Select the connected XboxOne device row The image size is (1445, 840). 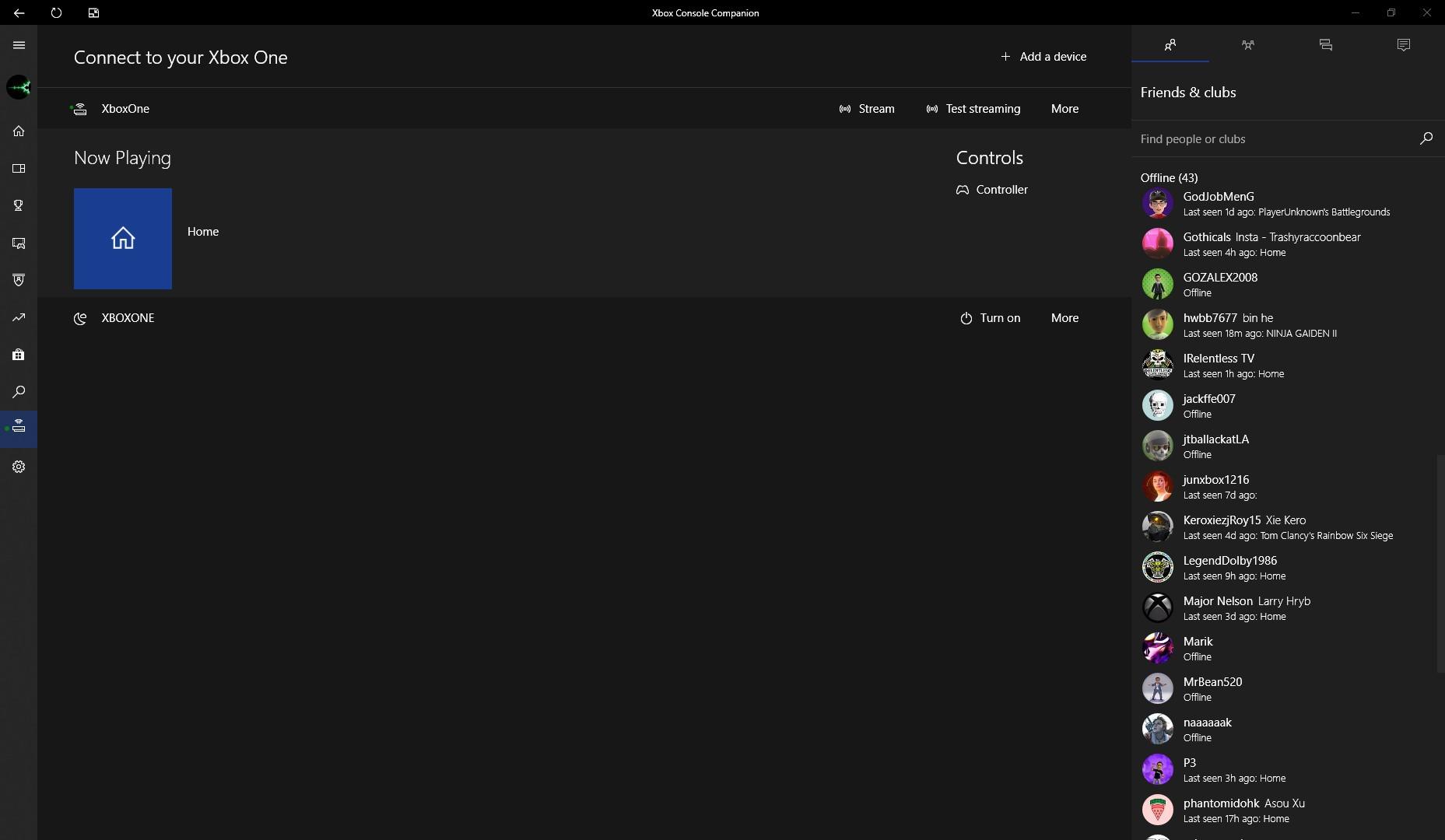584,109
